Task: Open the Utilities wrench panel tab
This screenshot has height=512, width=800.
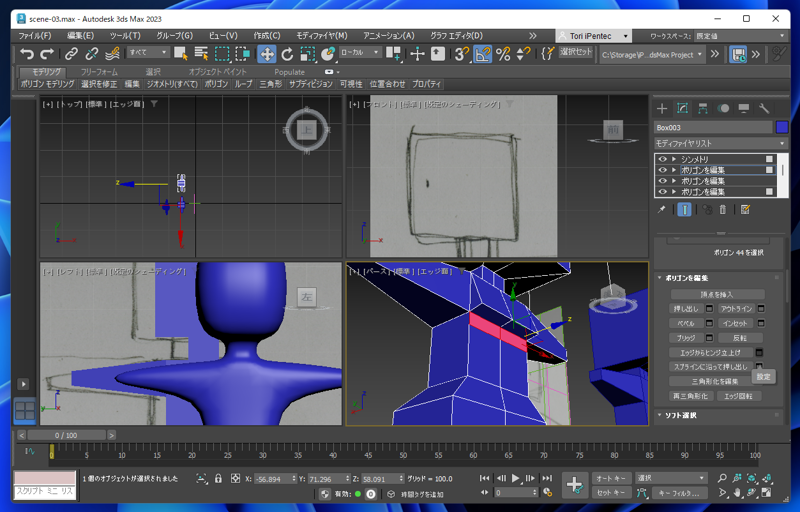Action: pyautogui.click(x=764, y=108)
